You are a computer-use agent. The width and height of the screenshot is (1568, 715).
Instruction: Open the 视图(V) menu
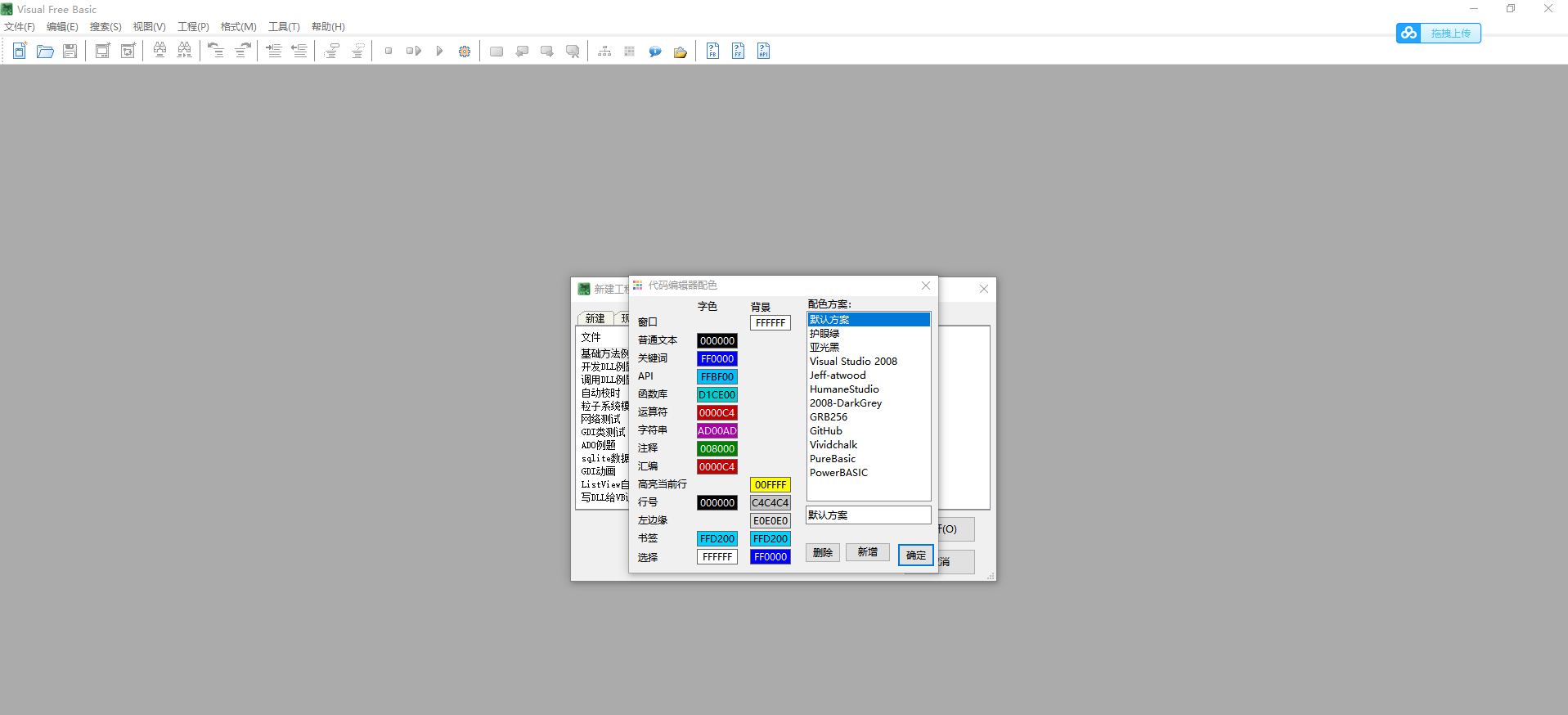click(x=150, y=27)
